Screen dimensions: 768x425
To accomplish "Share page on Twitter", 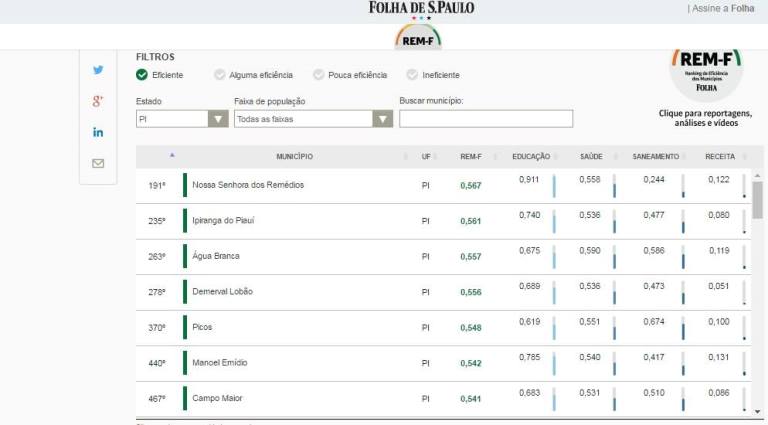I will pyautogui.click(x=98, y=70).
